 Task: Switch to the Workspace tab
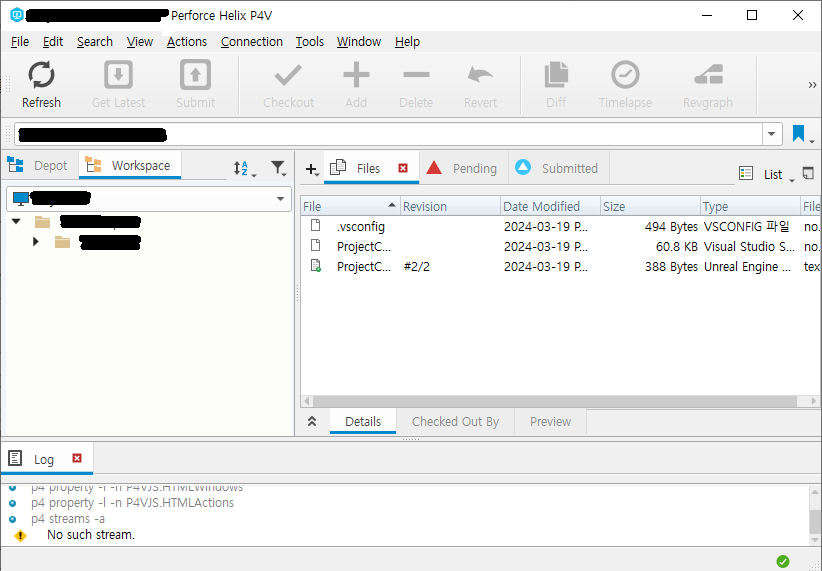point(129,166)
